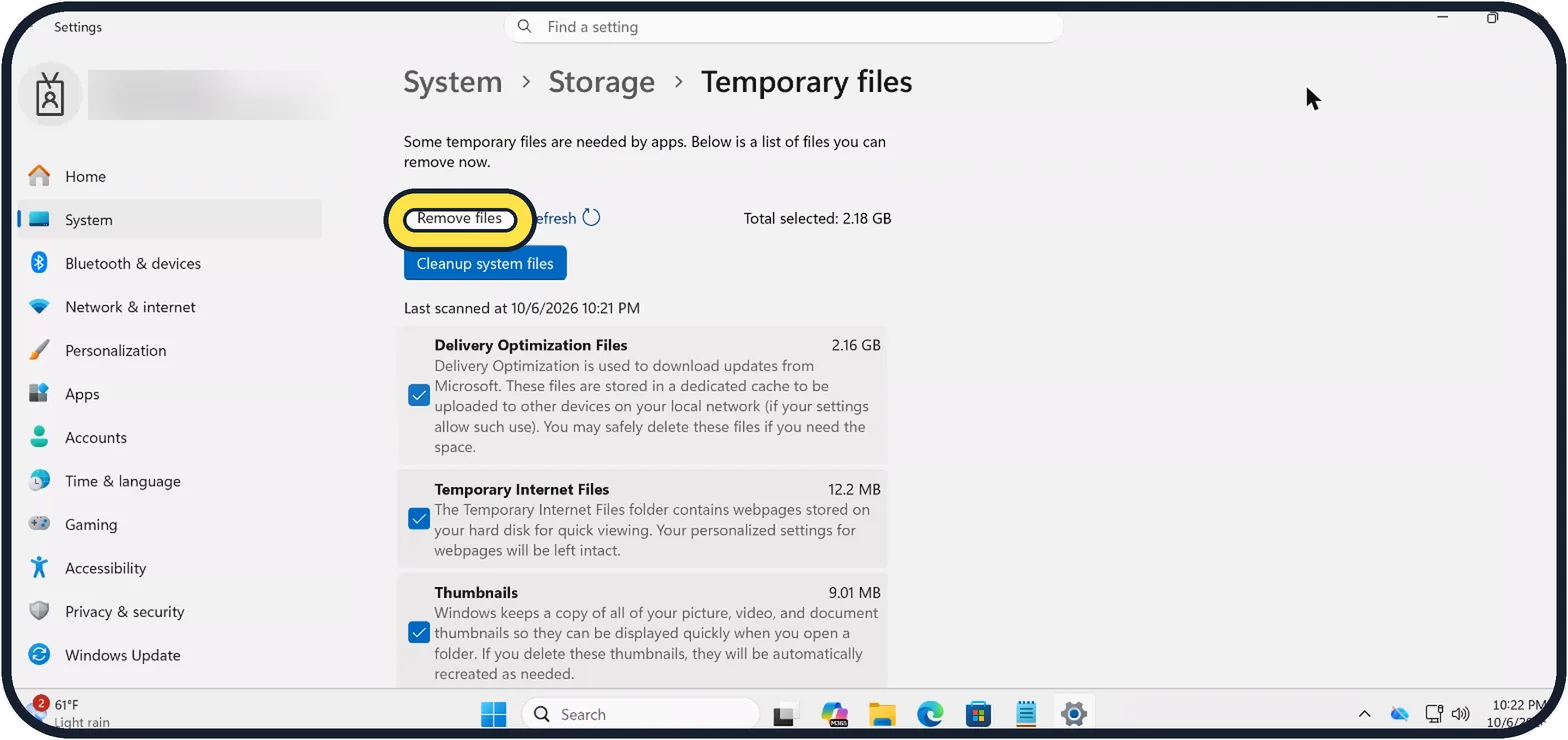Click the volume speaker tray icon
Screen dimensions: 1568x740
coord(1461,714)
